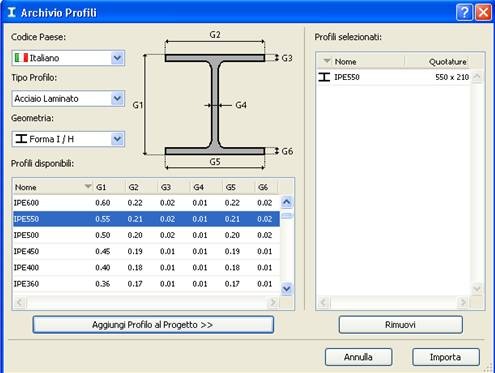495x373 pixels.
Task: Open the Geometria dropdown
Action: (68, 139)
